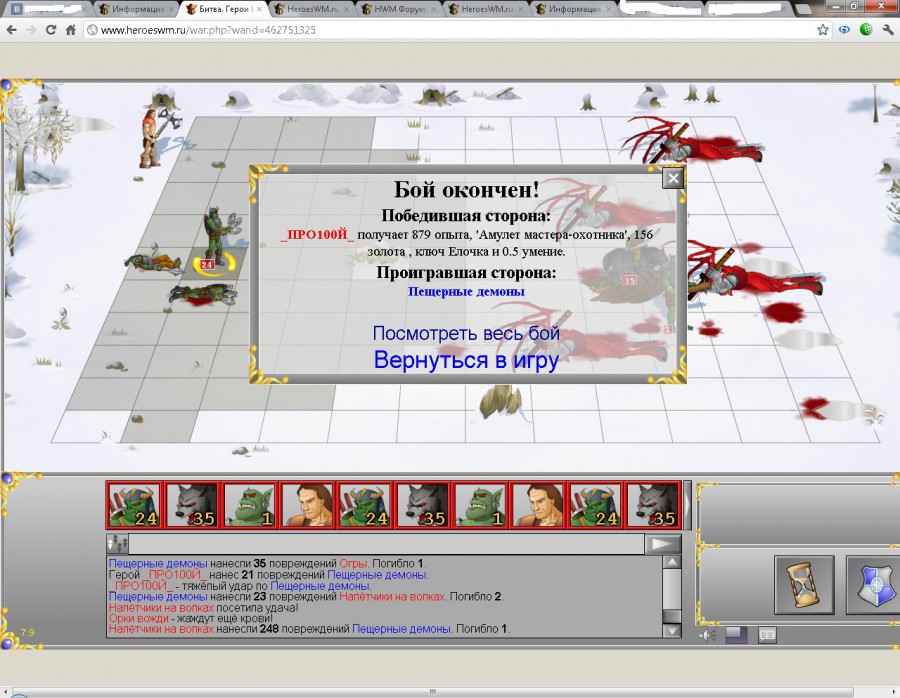Click the green globe extension icon

pyautogui.click(x=866, y=30)
